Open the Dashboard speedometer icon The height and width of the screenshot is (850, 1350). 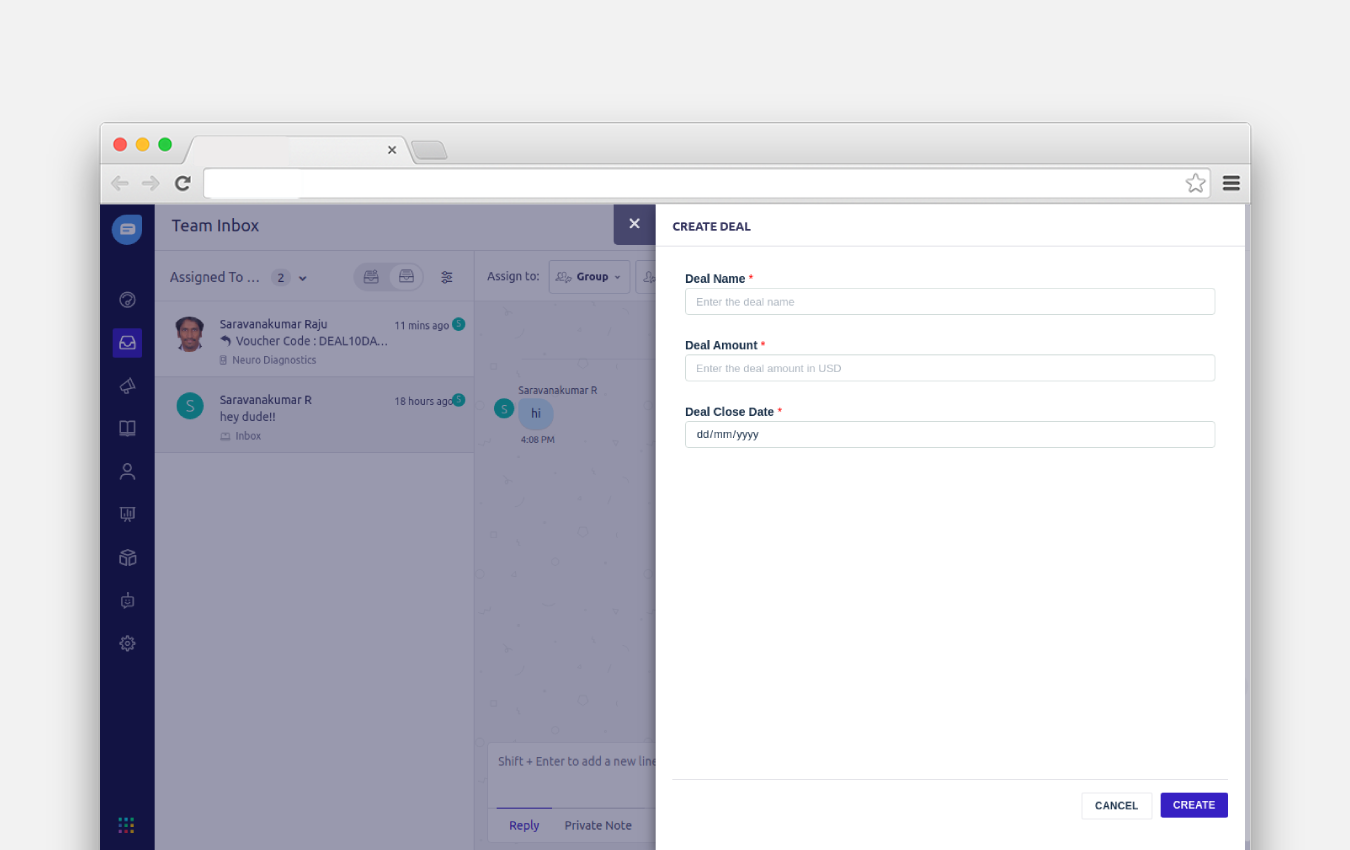click(x=127, y=299)
